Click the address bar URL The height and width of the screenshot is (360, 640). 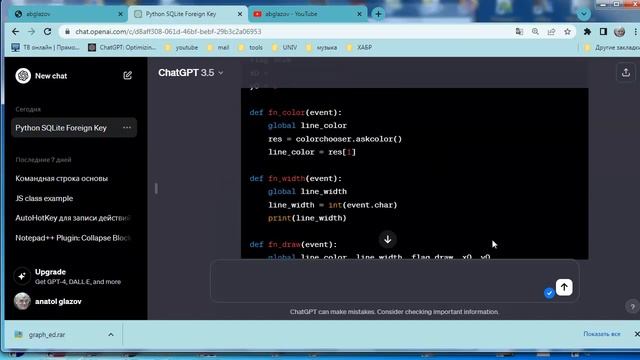[x=168, y=31]
